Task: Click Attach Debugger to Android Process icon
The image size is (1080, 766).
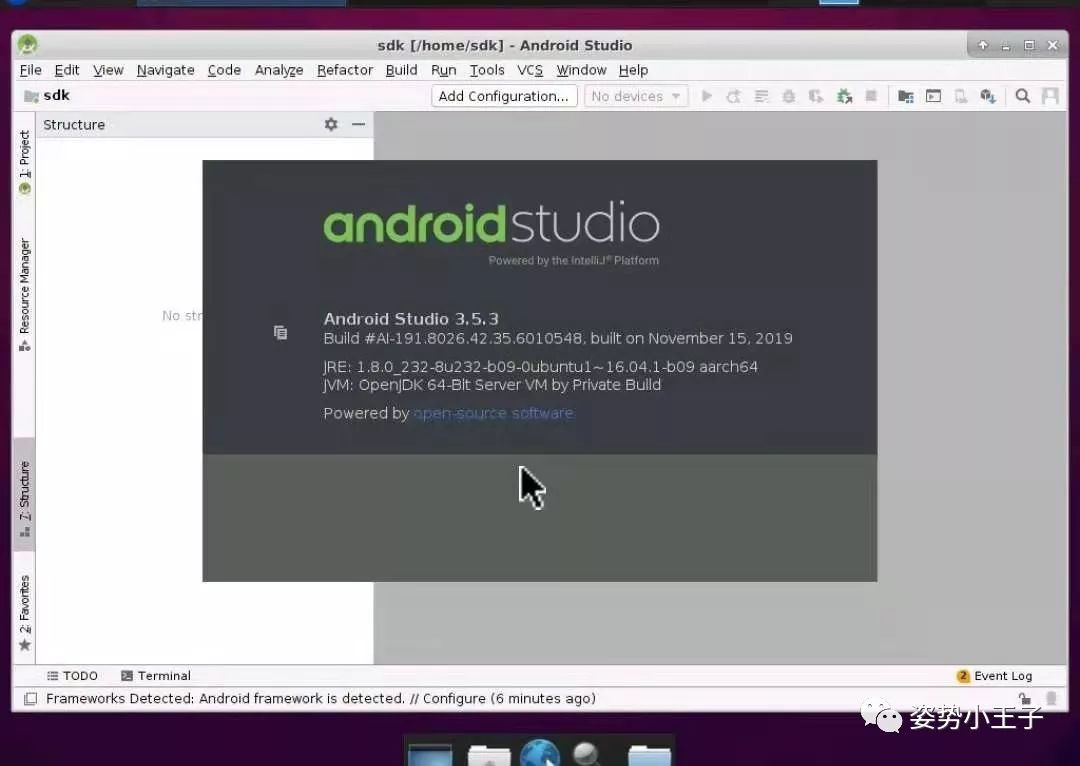Action: pos(844,96)
